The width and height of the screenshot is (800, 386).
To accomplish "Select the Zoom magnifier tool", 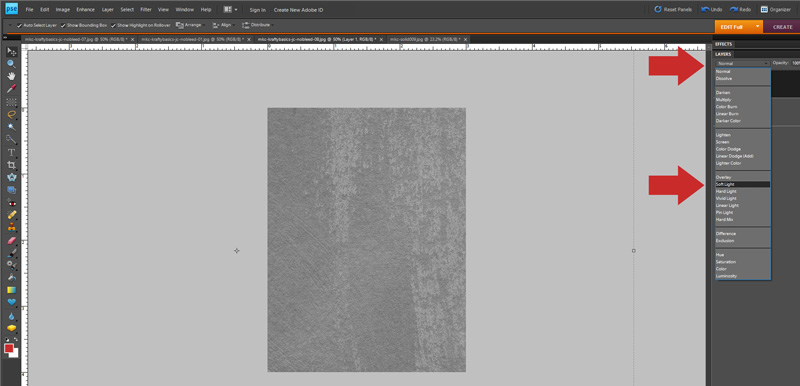I will [11, 64].
